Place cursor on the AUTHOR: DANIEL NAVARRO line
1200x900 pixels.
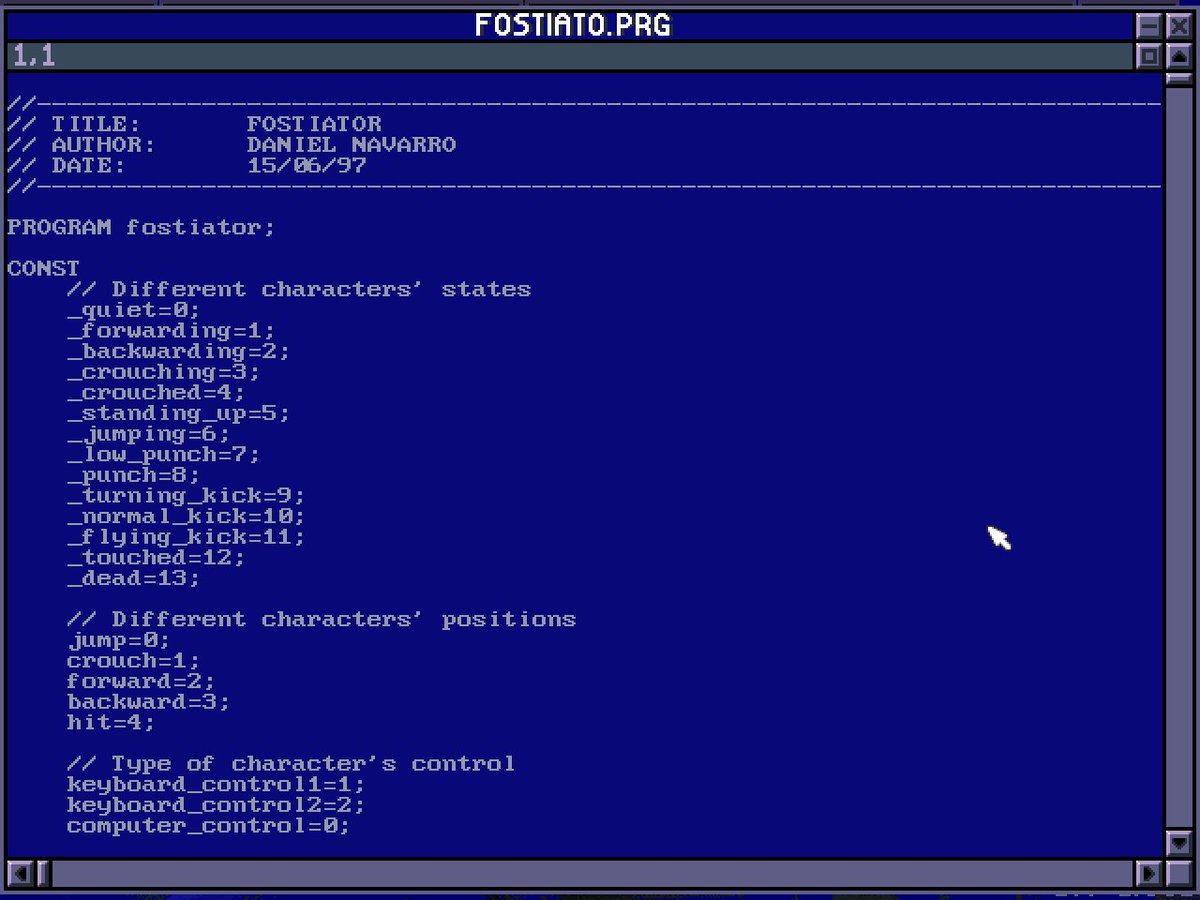pyautogui.click(x=232, y=145)
